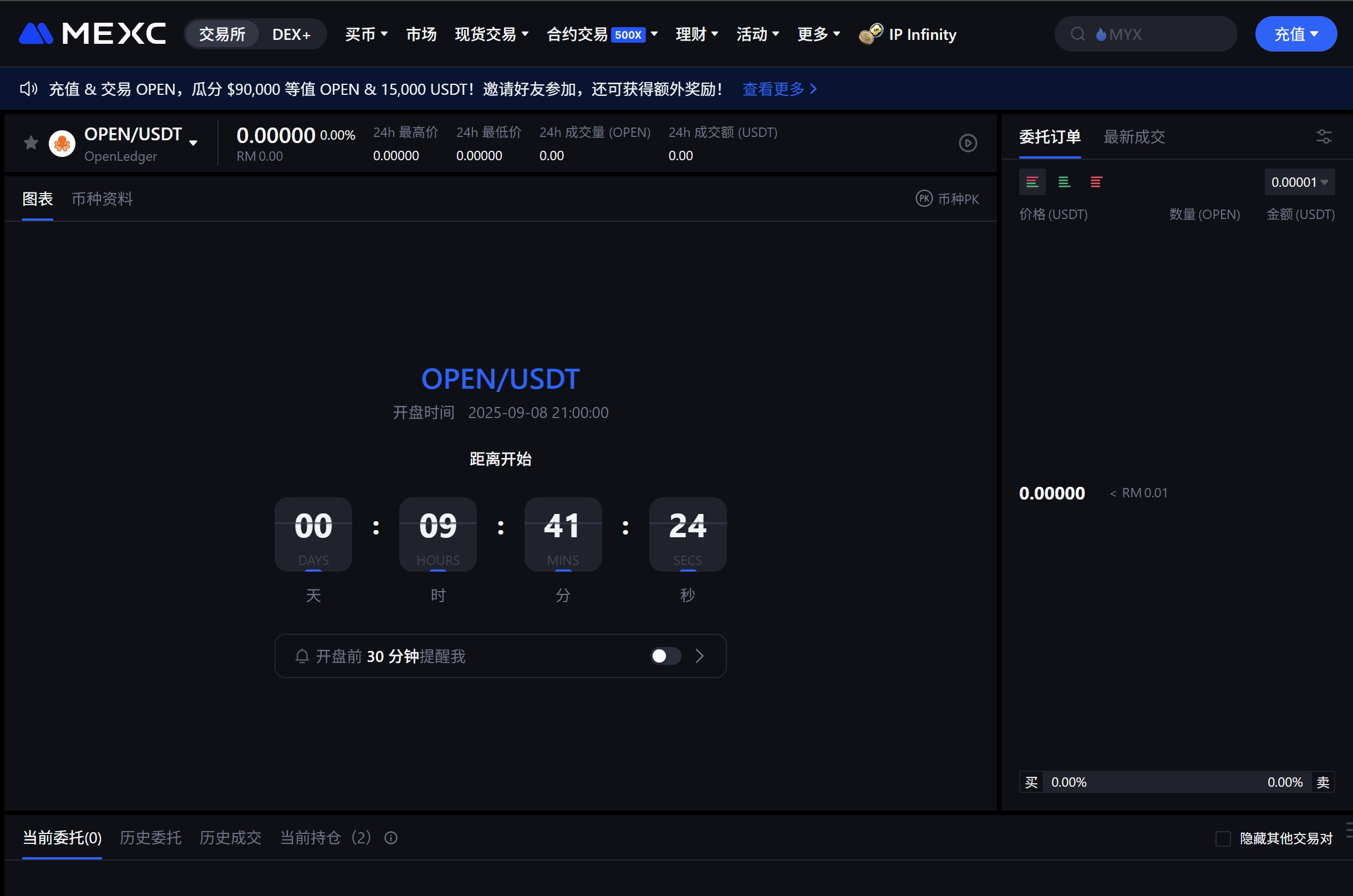Click the 卖 label in ratio bar
This screenshot has width=1353, height=896.
[x=1323, y=782]
